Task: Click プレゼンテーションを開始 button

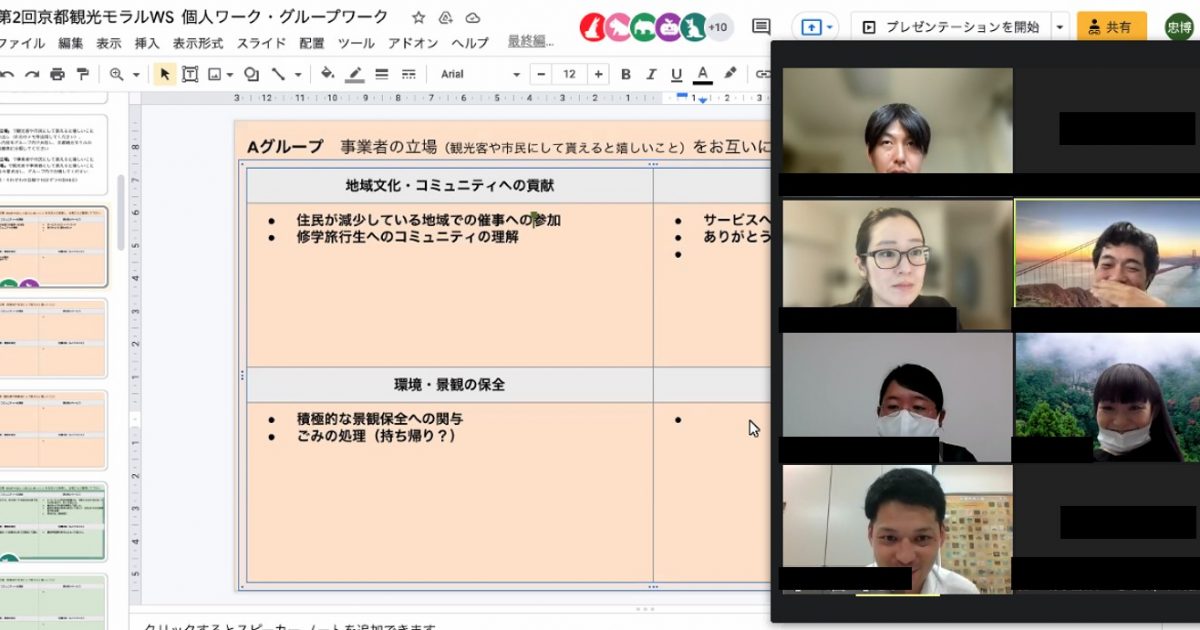Action: pyautogui.click(x=950, y=27)
